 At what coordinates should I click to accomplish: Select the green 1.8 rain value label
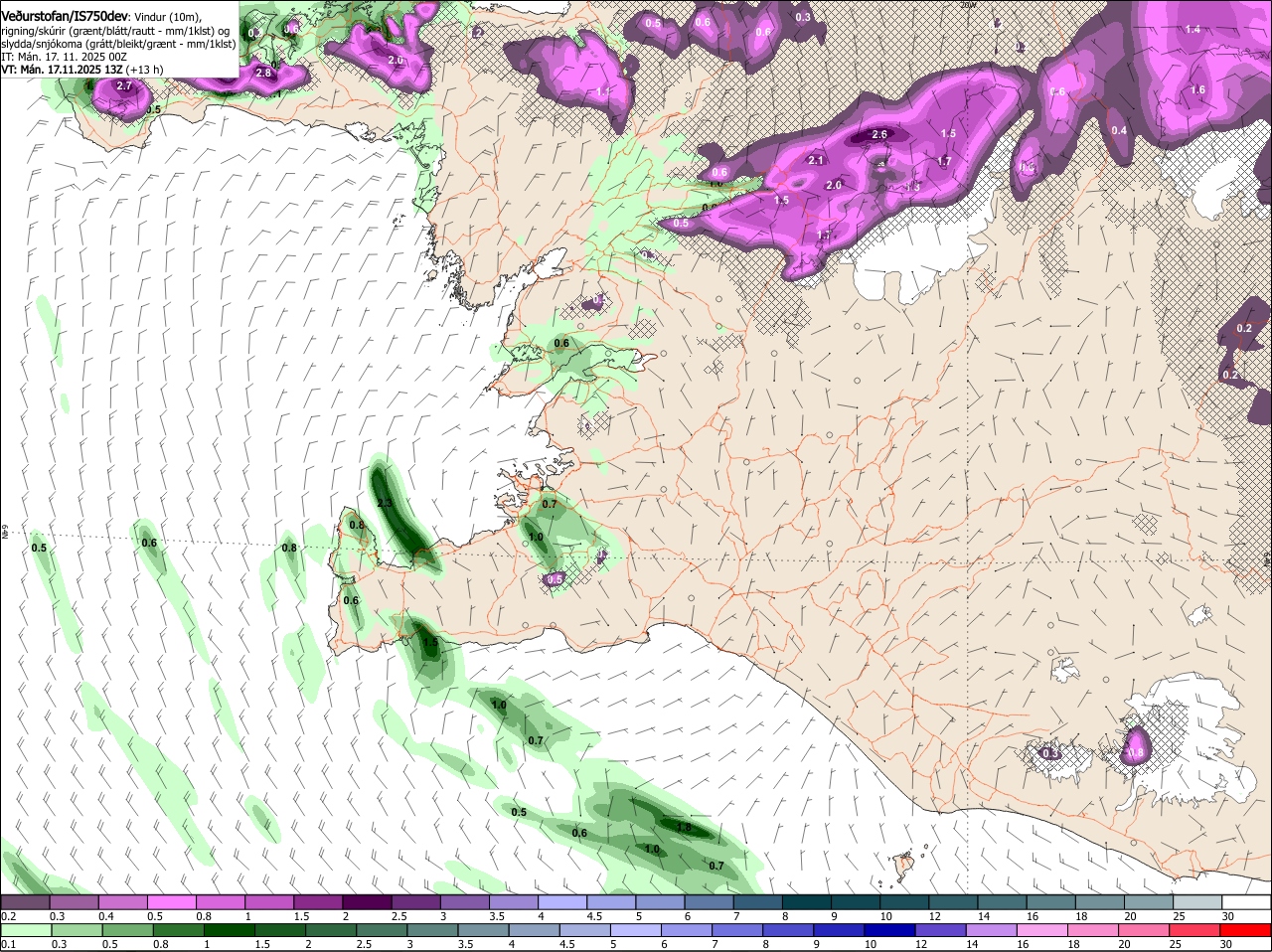(684, 827)
